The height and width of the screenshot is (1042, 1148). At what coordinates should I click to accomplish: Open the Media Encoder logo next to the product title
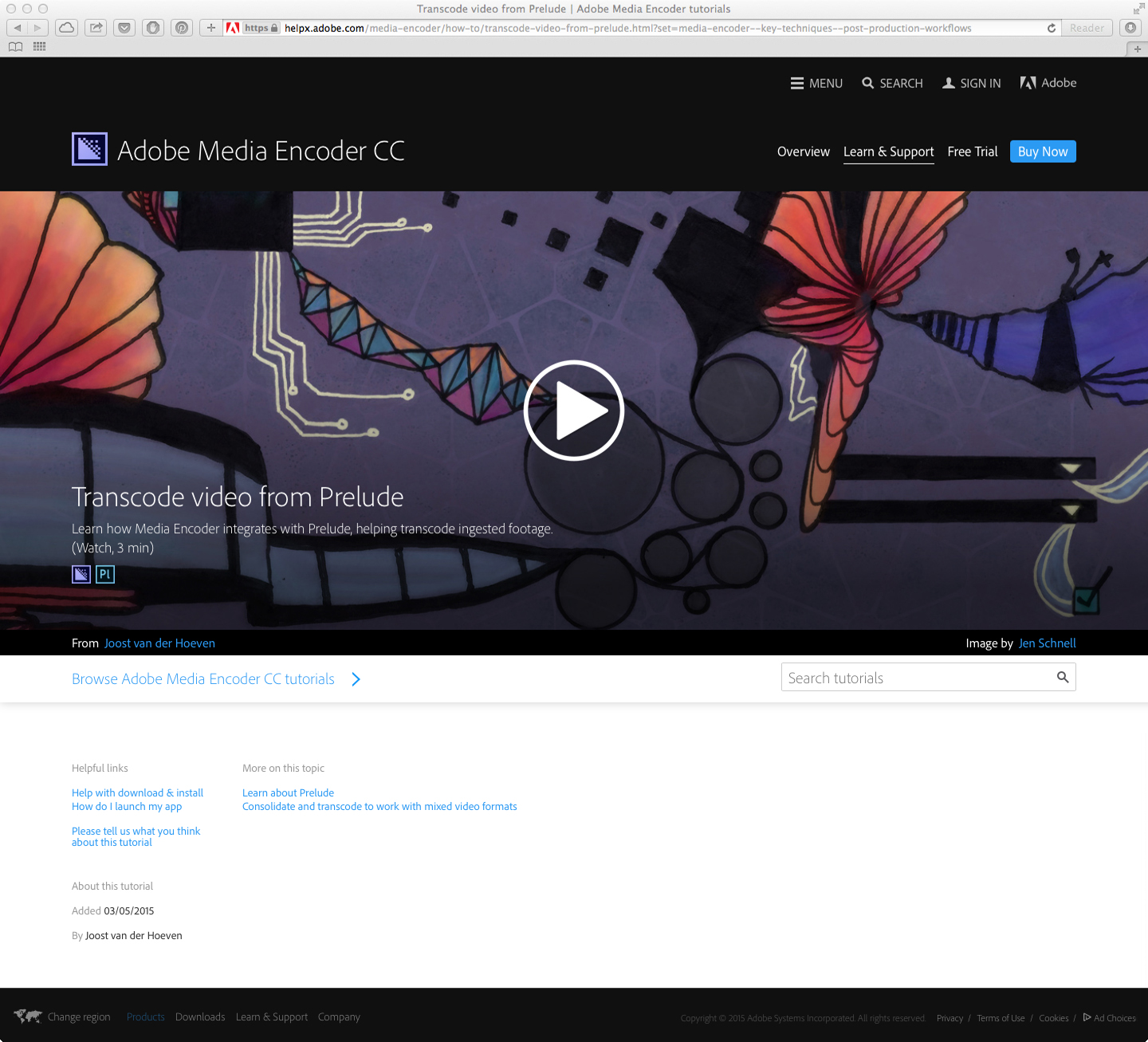point(89,149)
